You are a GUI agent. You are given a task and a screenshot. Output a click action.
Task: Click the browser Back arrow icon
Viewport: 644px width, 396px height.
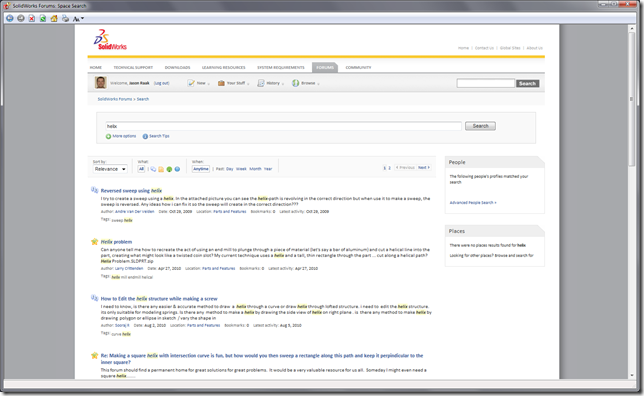10,18
